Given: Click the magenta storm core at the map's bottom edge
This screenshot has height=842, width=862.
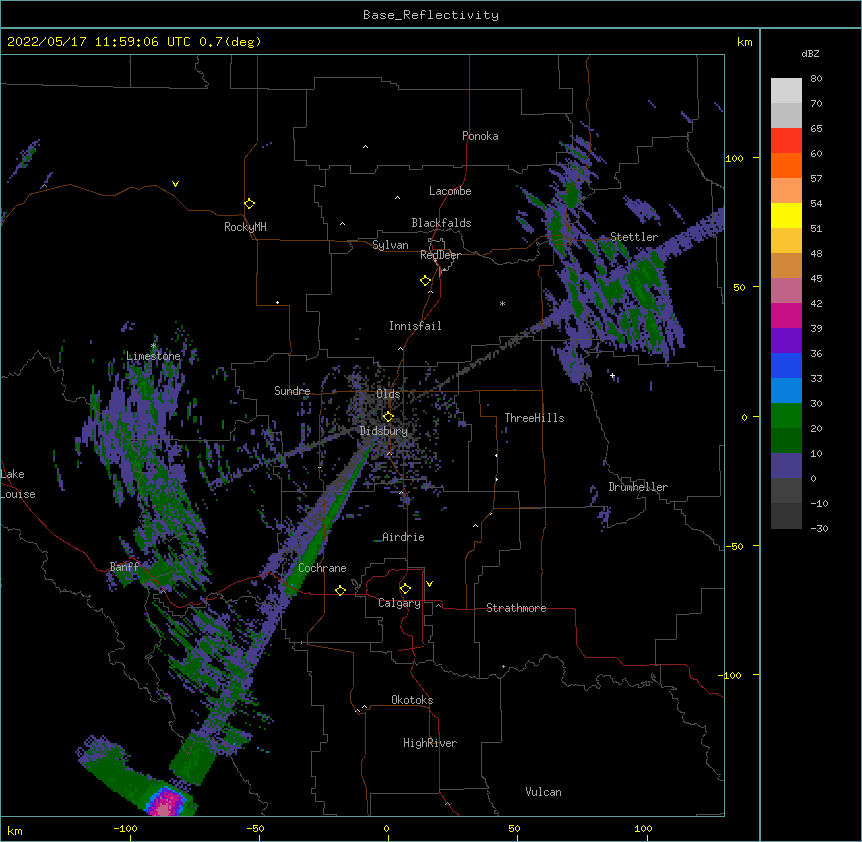Looking at the screenshot, I should point(164,804).
